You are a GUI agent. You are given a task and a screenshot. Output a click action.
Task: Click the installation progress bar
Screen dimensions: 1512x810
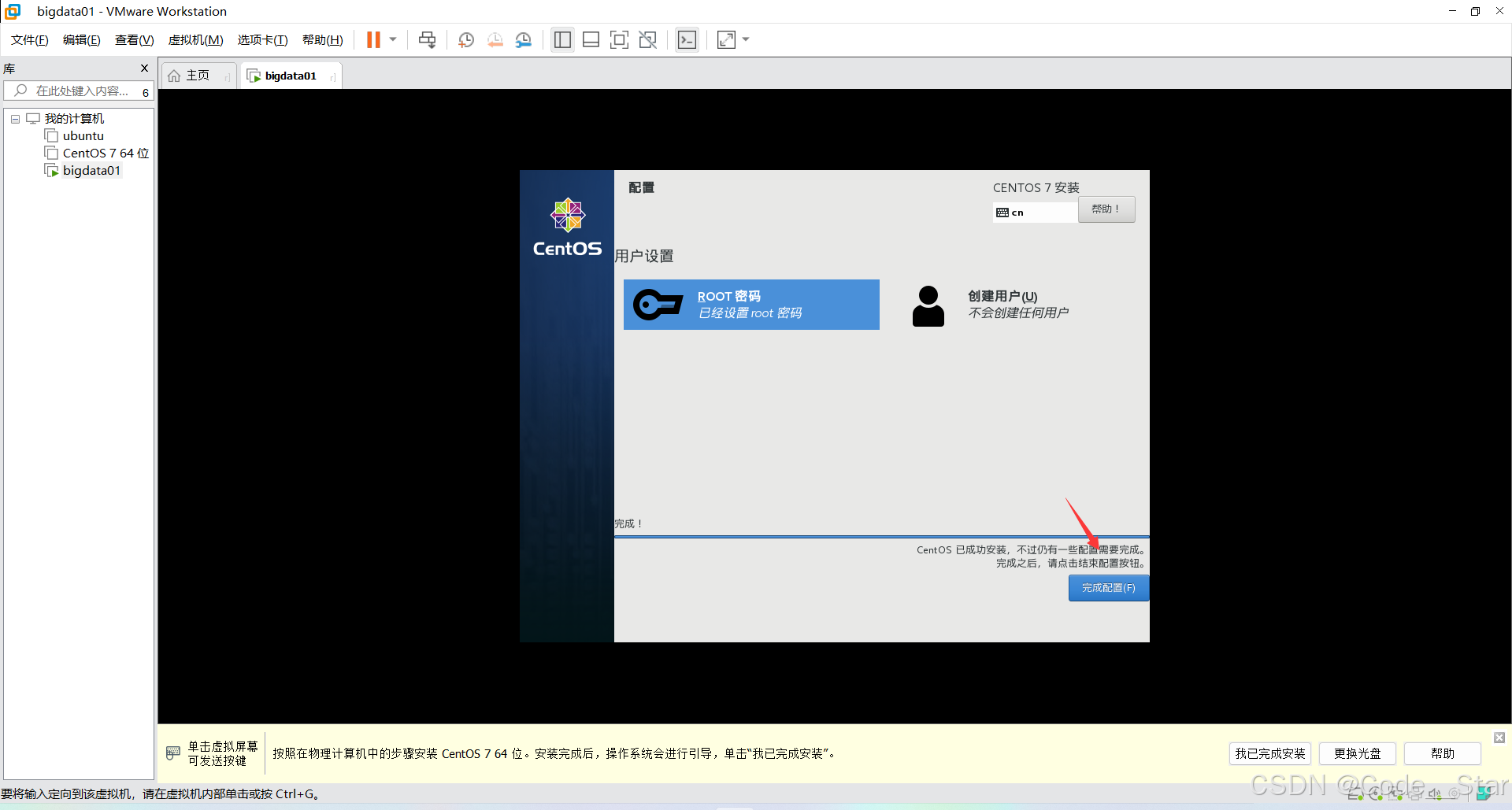coord(881,537)
